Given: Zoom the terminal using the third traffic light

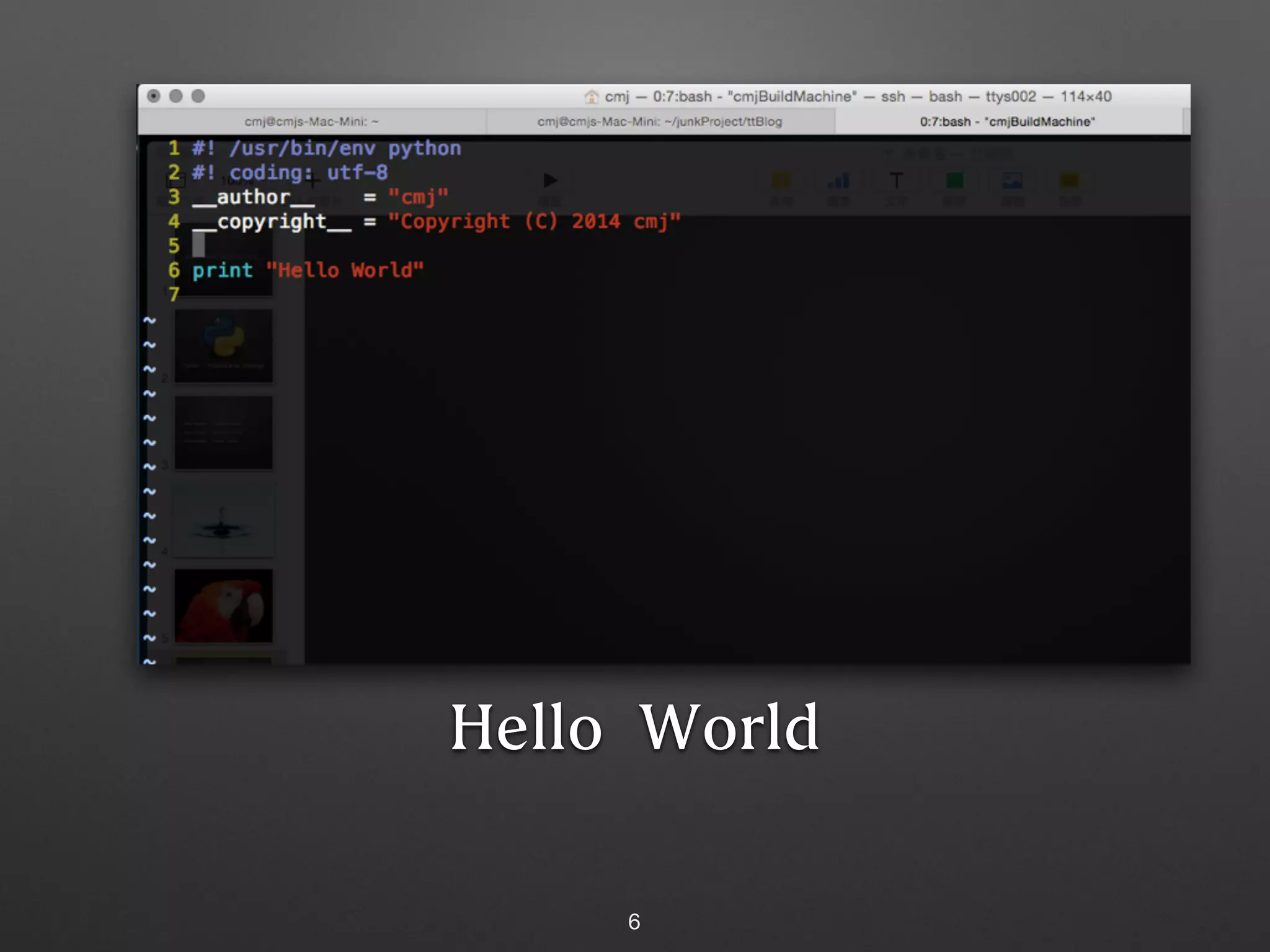Looking at the screenshot, I should click(x=198, y=96).
